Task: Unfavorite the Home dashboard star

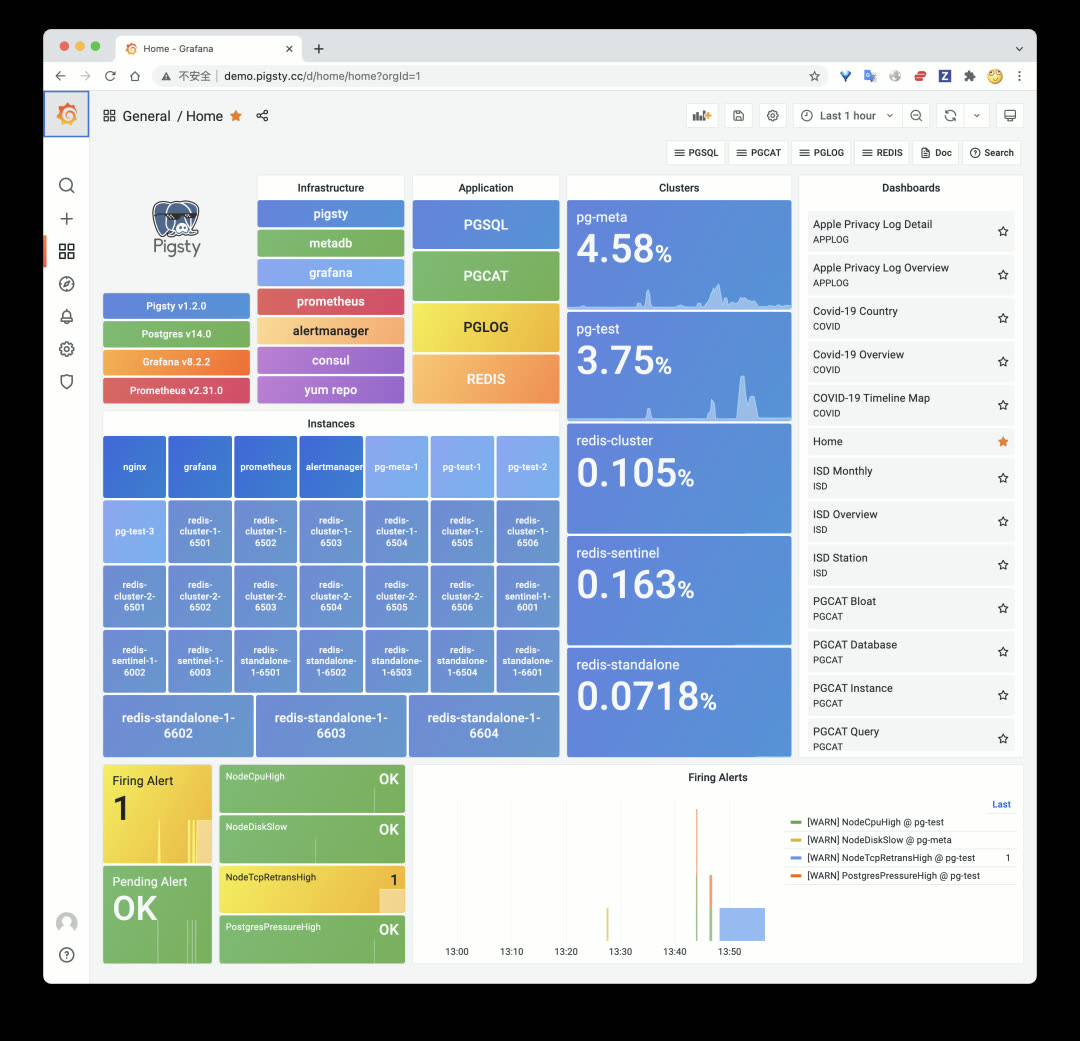Action: coord(1003,441)
